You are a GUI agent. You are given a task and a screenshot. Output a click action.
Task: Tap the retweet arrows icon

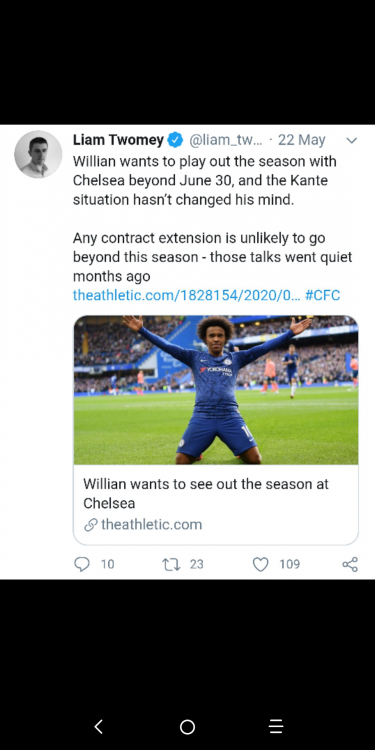tap(171, 564)
